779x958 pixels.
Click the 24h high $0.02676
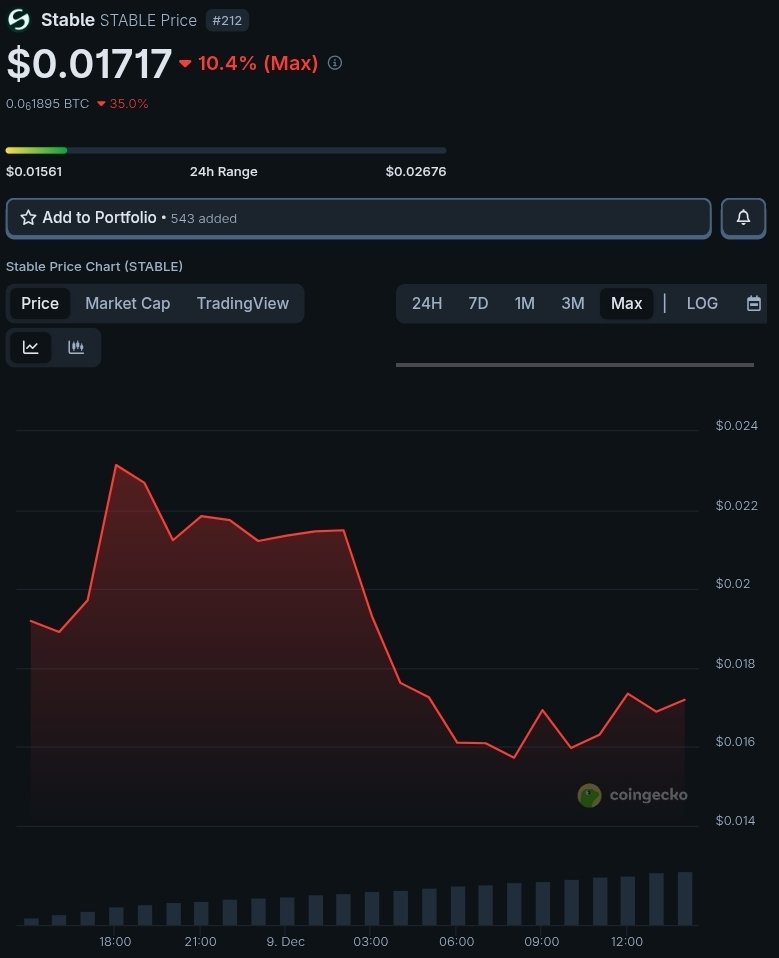(x=415, y=172)
